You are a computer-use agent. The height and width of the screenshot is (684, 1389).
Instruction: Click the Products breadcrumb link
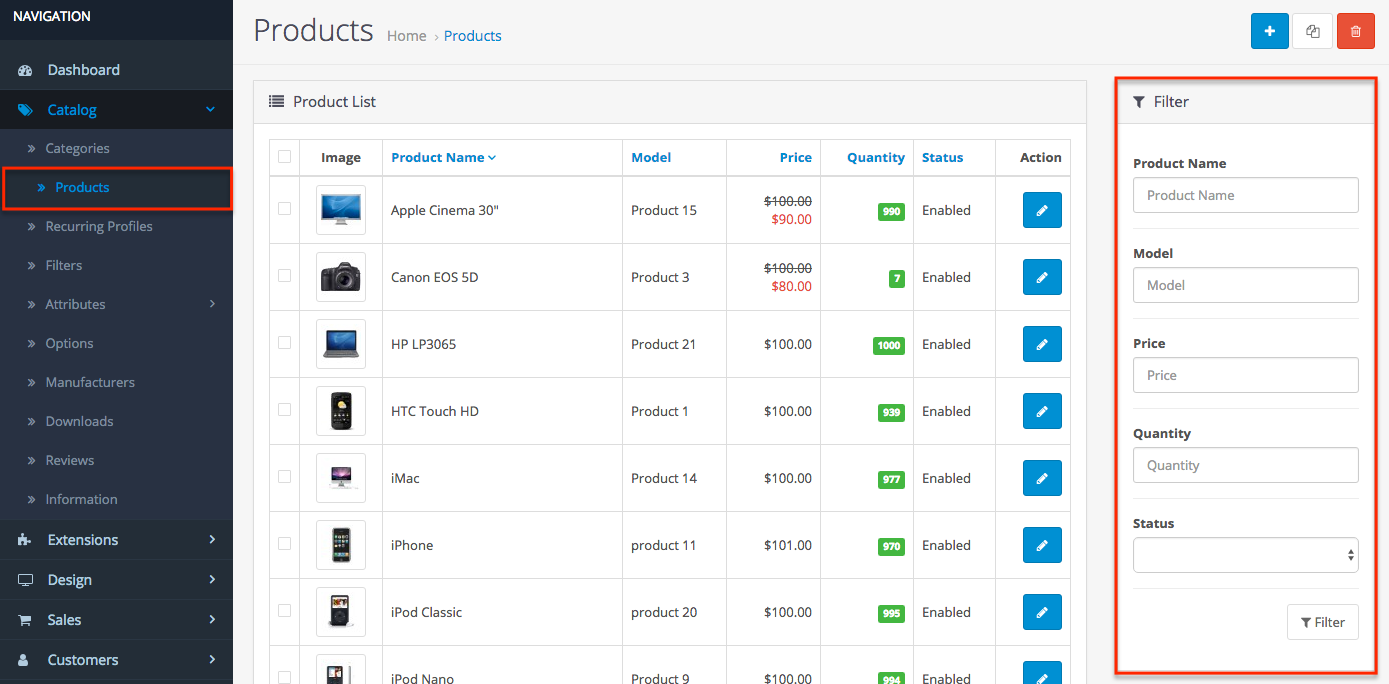click(x=473, y=36)
